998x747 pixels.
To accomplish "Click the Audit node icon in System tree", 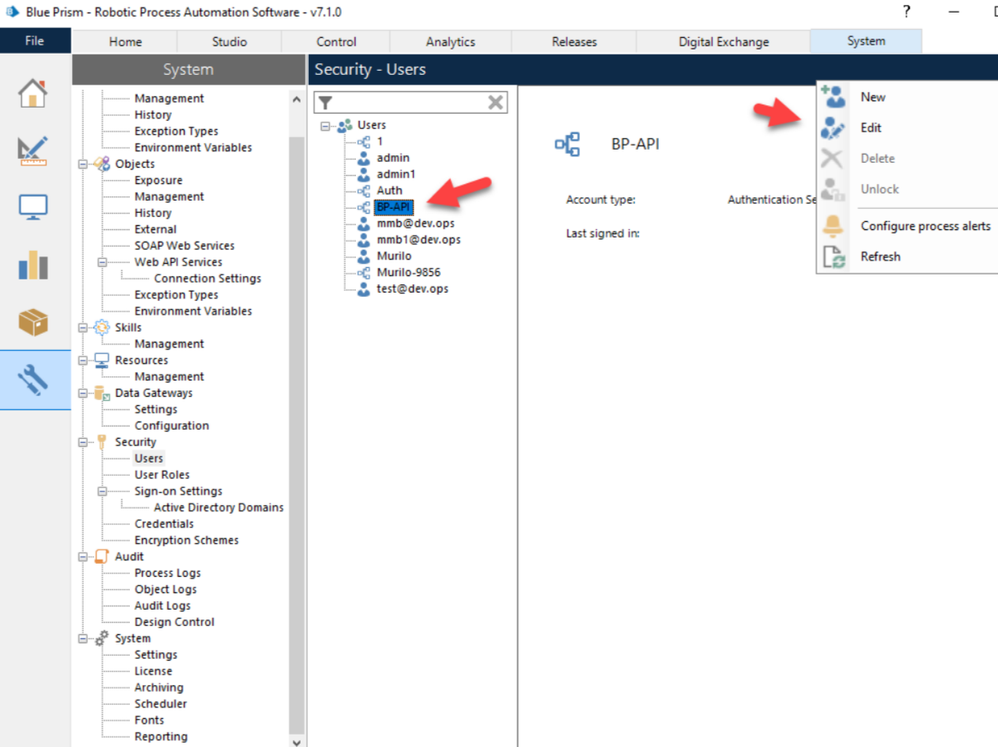I will tap(102, 557).
